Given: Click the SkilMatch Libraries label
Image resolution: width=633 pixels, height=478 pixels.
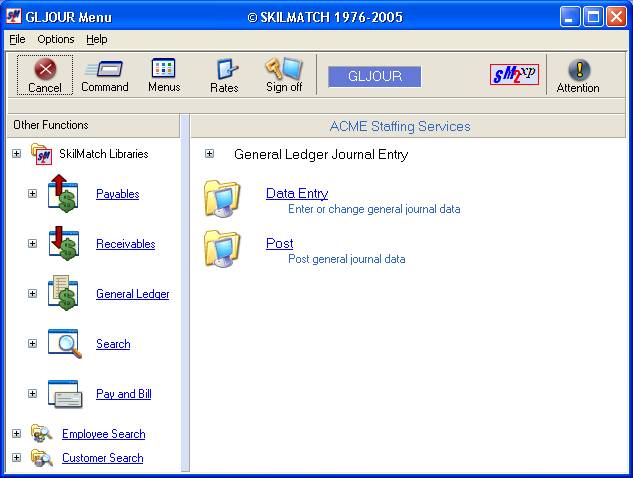Looking at the screenshot, I should click(x=104, y=154).
